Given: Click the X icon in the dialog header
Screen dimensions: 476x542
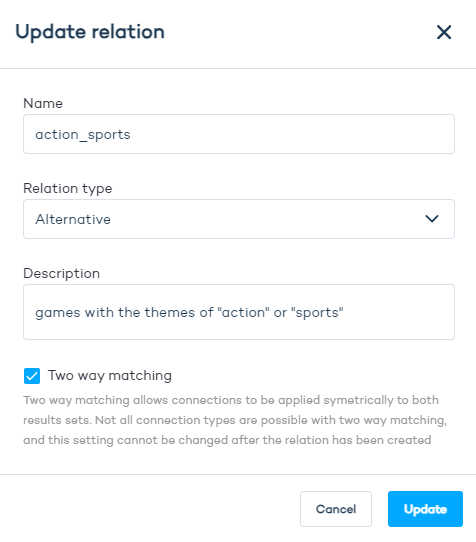Looking at the screenshot, I should [x=444, y=32].
